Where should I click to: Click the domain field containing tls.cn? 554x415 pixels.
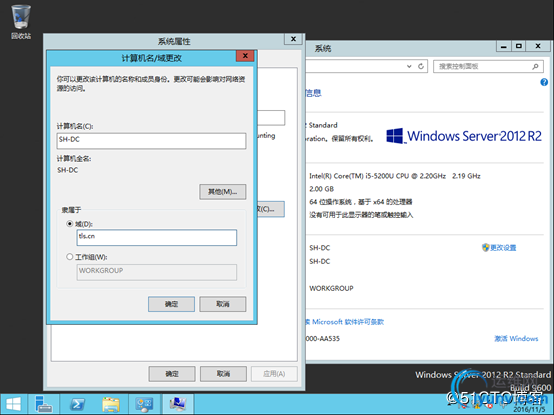[157, 238]
